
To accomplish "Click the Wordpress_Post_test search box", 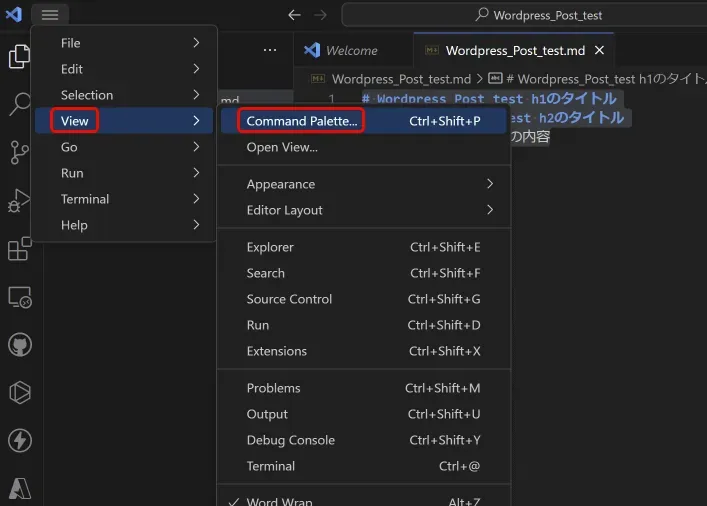I will click(x=540, y=15).
